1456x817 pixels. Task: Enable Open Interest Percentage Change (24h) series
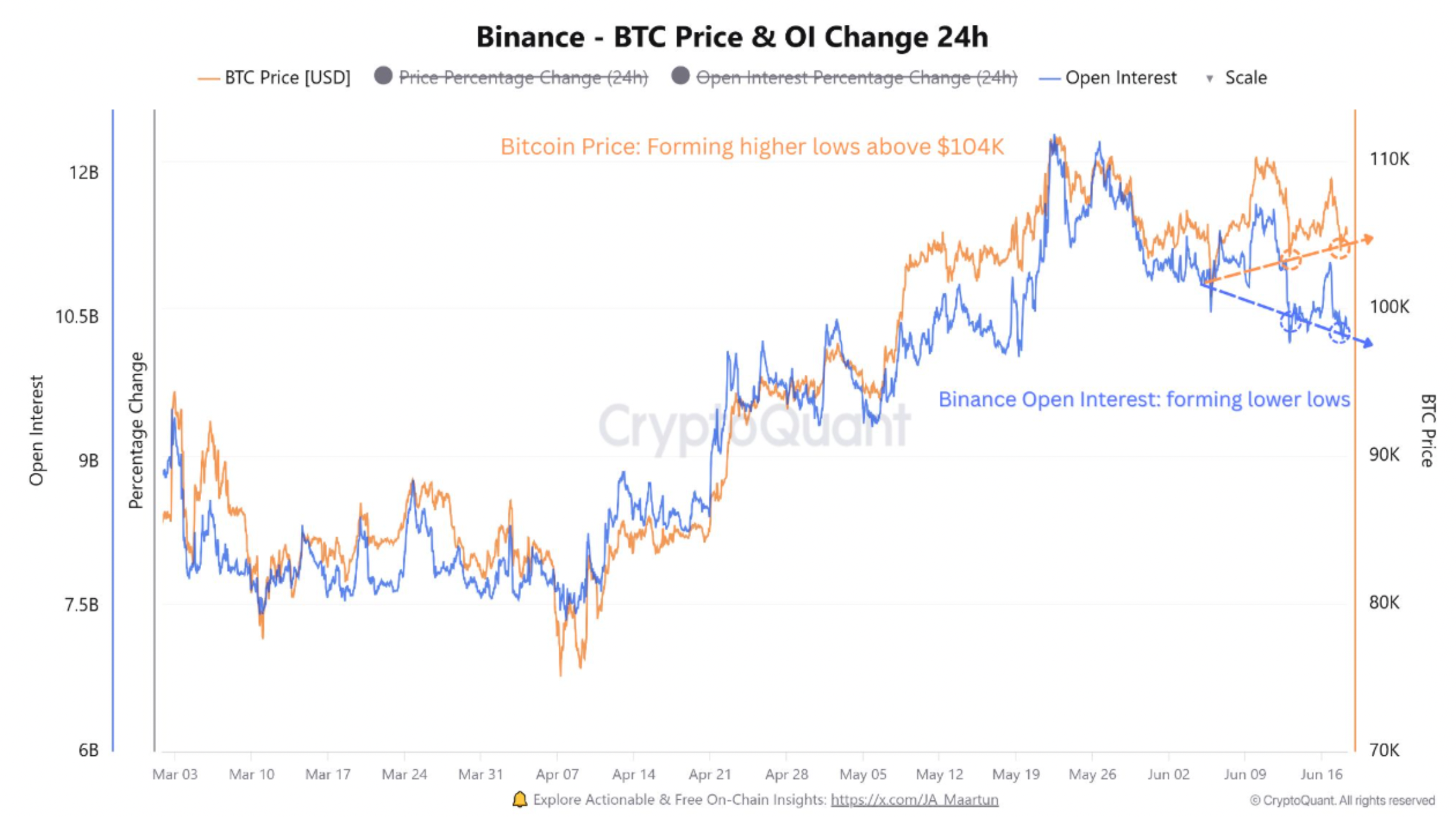coord(844,78)
